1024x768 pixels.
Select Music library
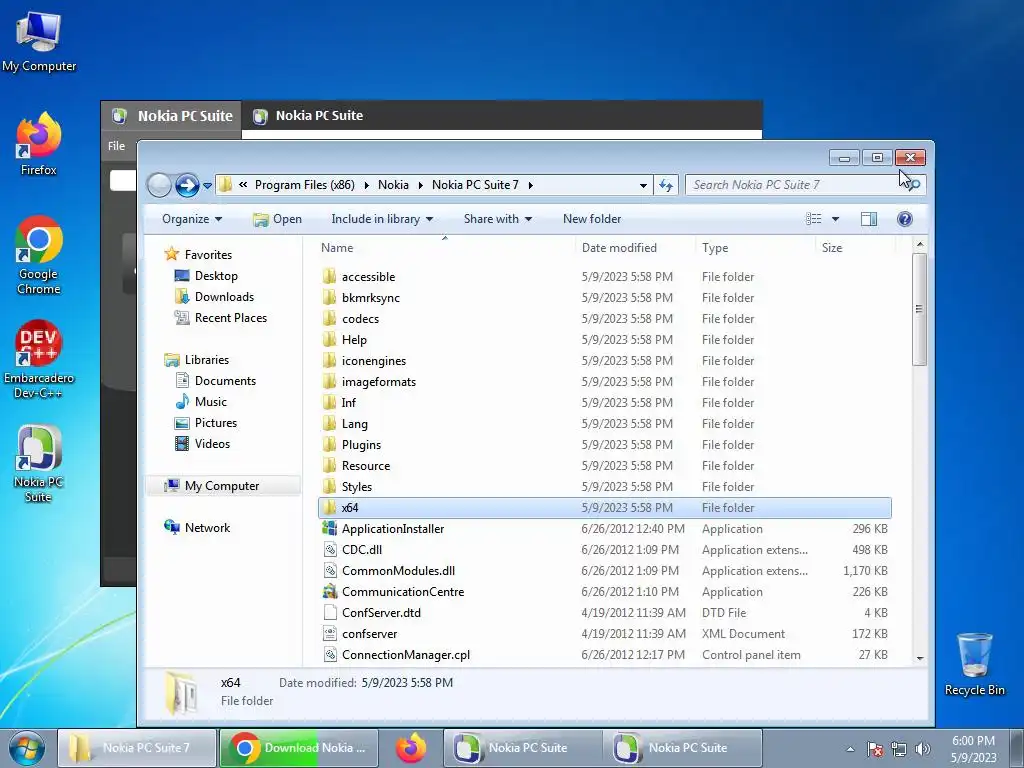[201, 402]
